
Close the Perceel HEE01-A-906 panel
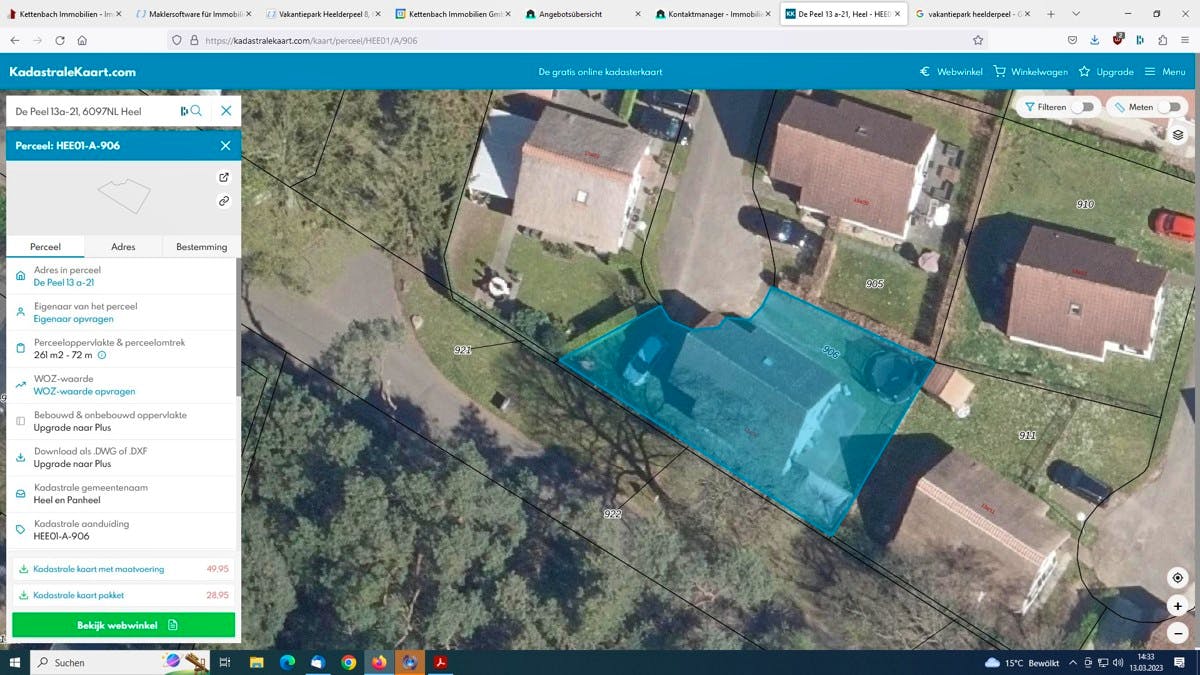coord(225,146)
